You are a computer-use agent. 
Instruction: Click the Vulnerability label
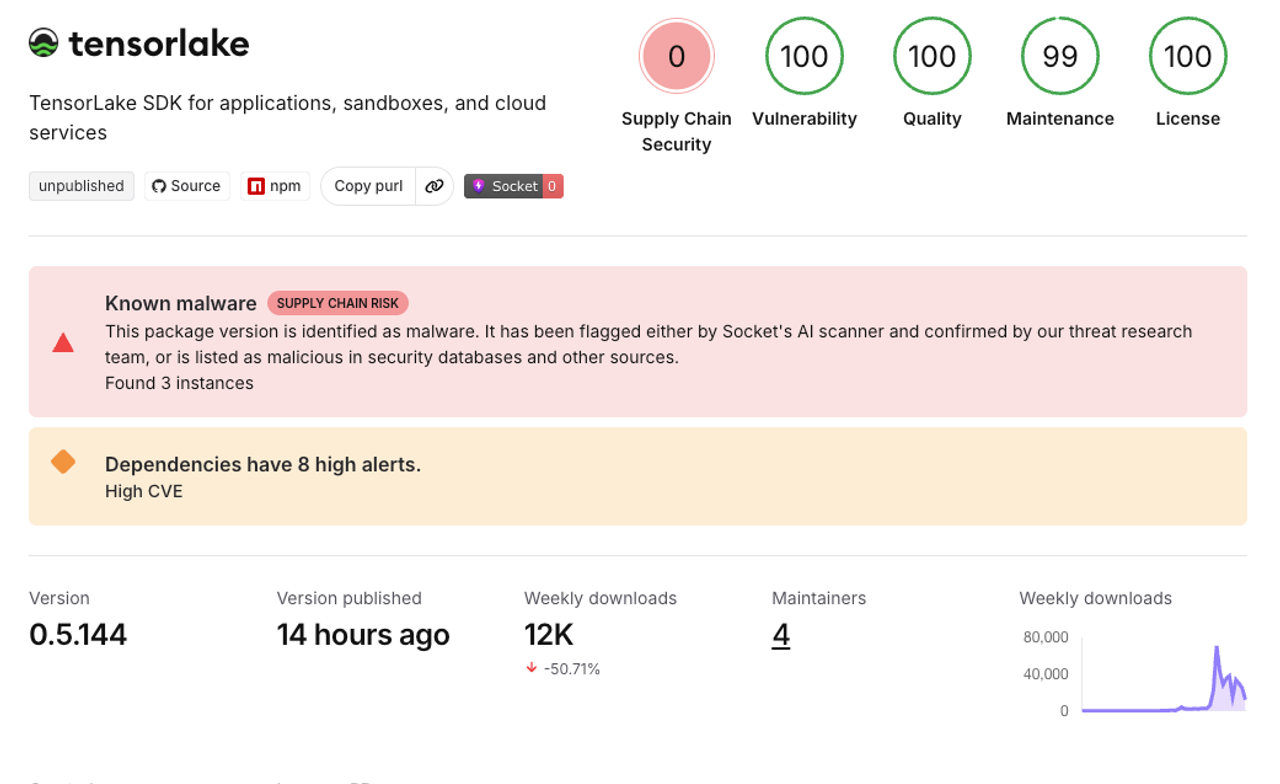pos(804,118)
